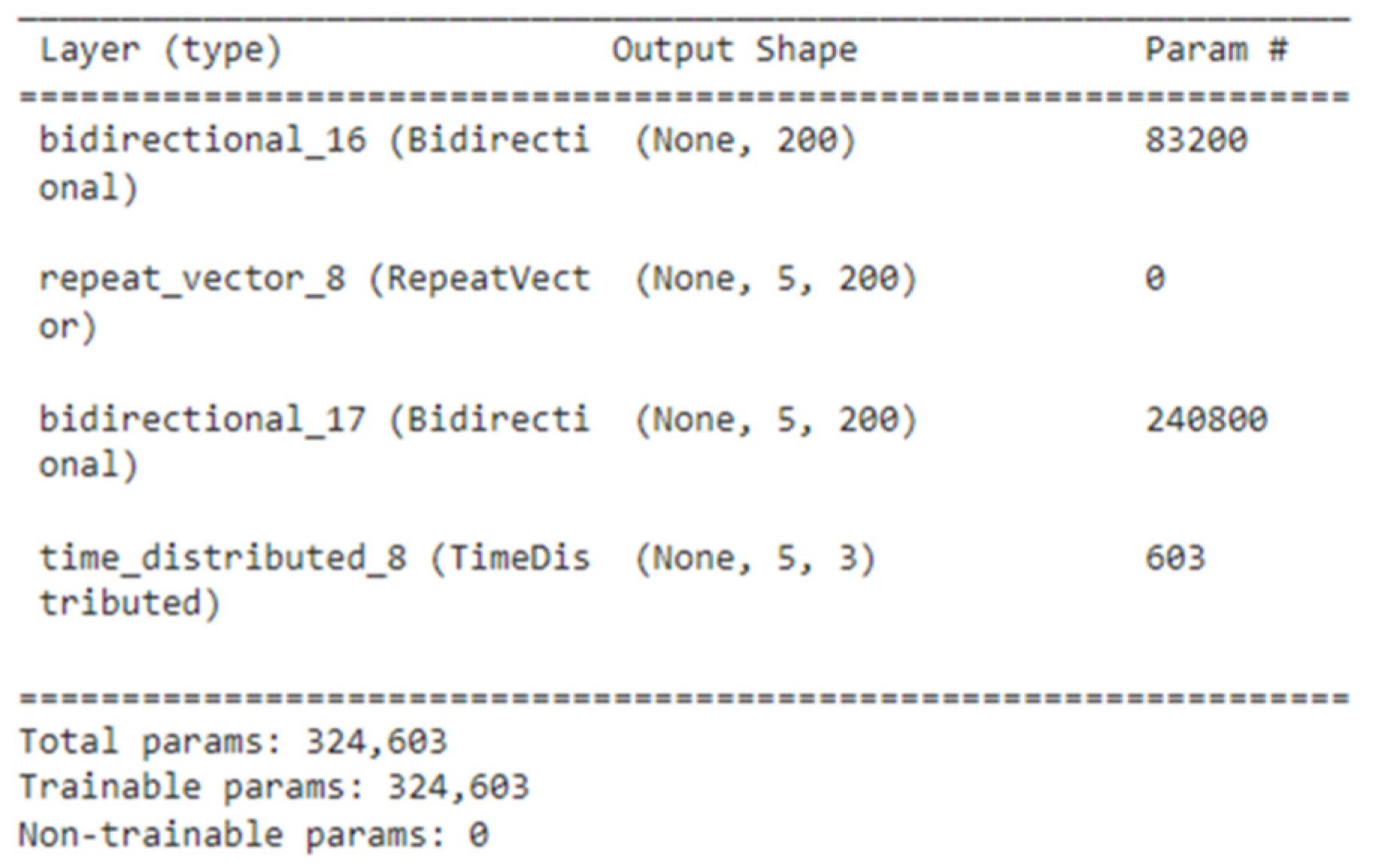
Task: Click the 'Non-trainable params: 0' line
Action: [x=253, y=835]
